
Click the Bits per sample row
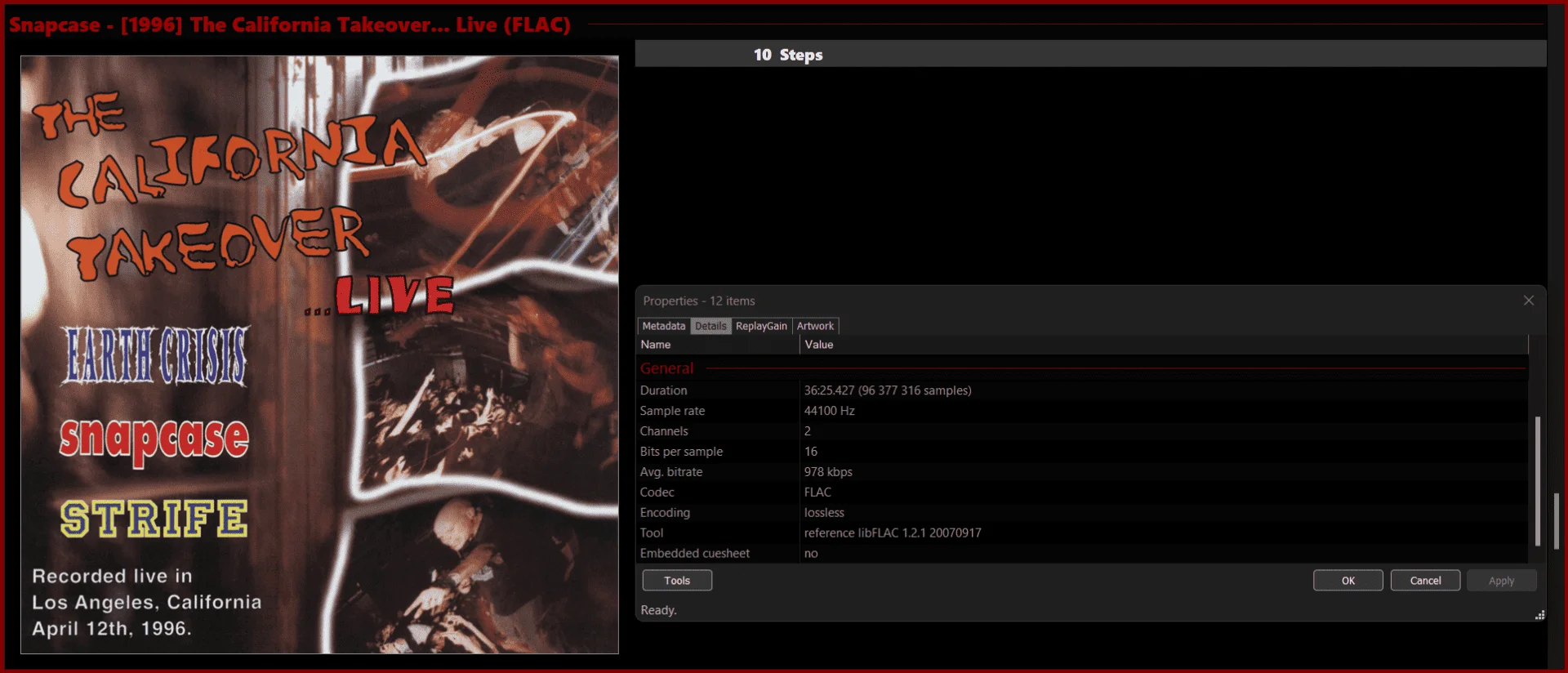click(1082, 452)
